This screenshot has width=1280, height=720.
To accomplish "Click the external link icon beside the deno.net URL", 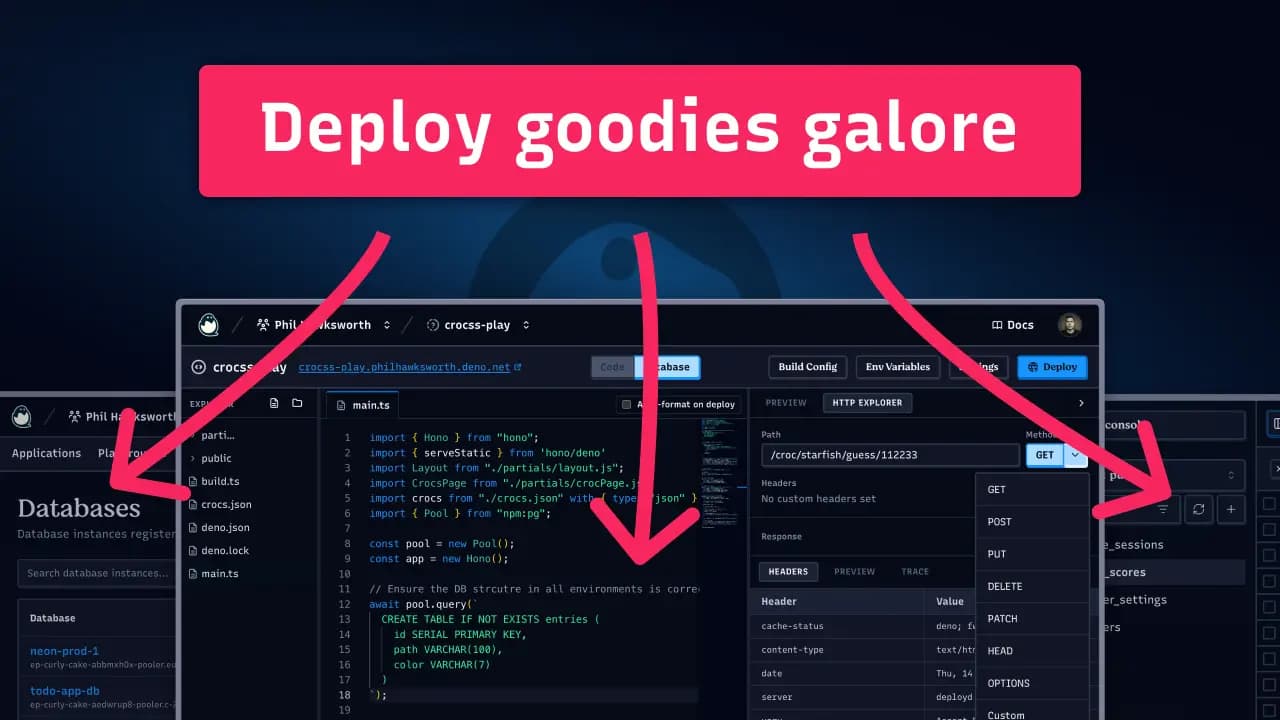I will pyautogui.click(x=516, y=367).
